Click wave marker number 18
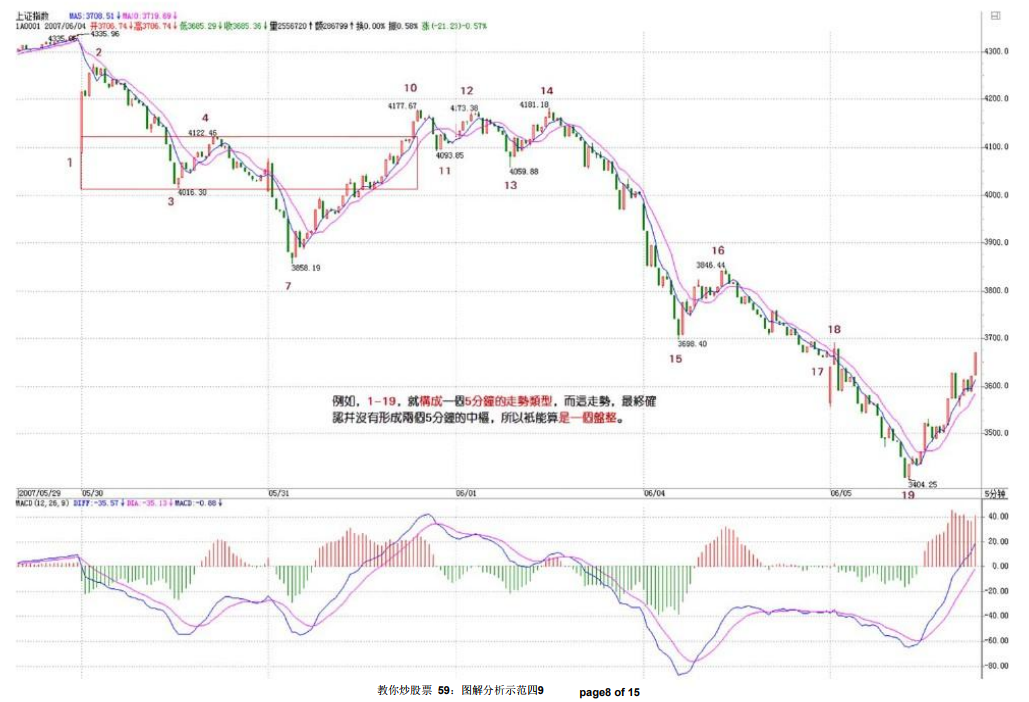Viewport: 1029px width, 702px height. tap(834, 329)
